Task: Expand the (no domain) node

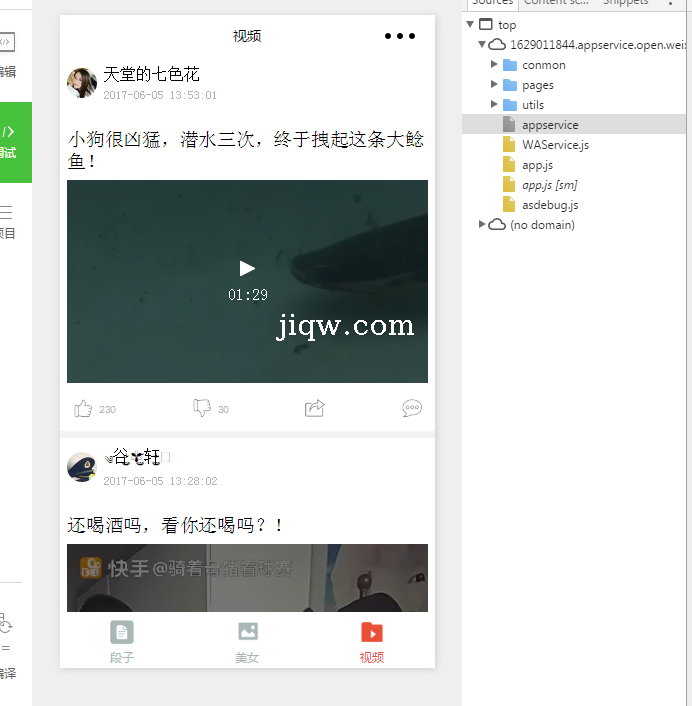Action: pyautogui.click(x=482, y=225)
